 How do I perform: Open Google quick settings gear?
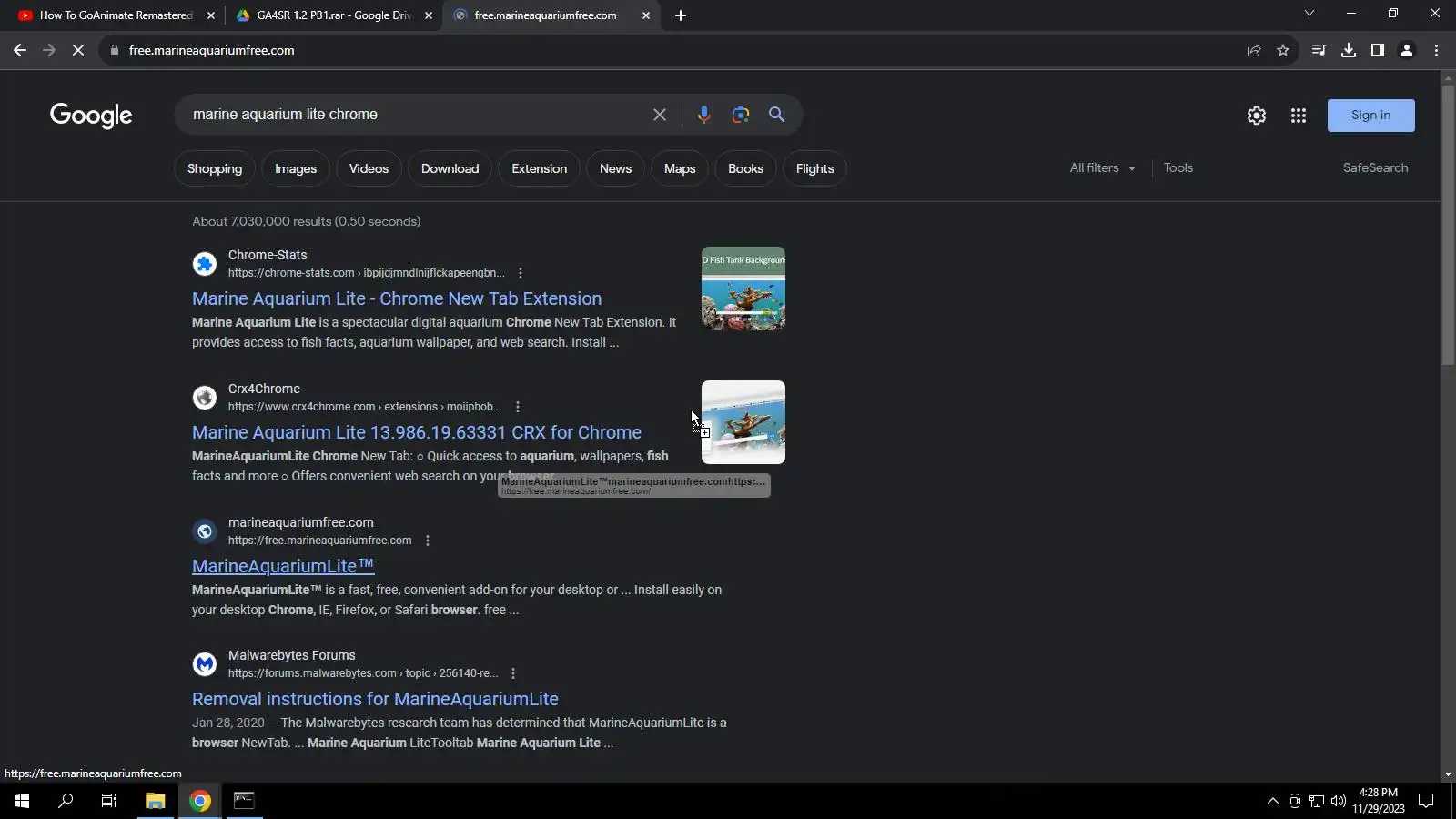(1257, 116)
